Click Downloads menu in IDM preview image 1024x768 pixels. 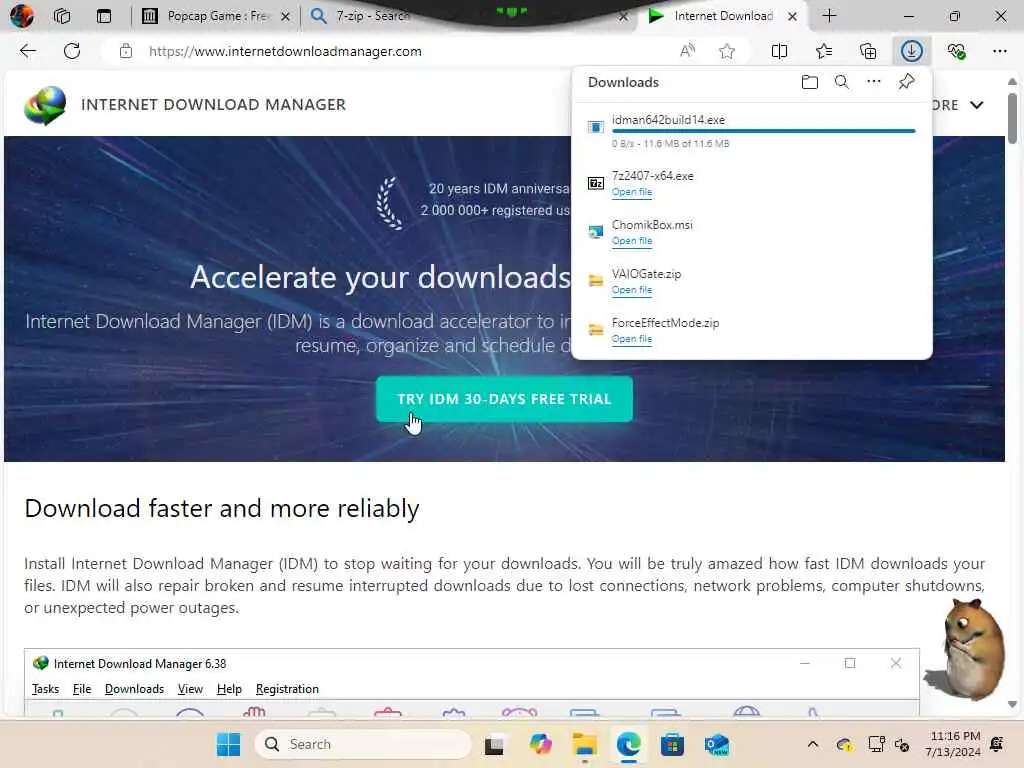[135, 689]
